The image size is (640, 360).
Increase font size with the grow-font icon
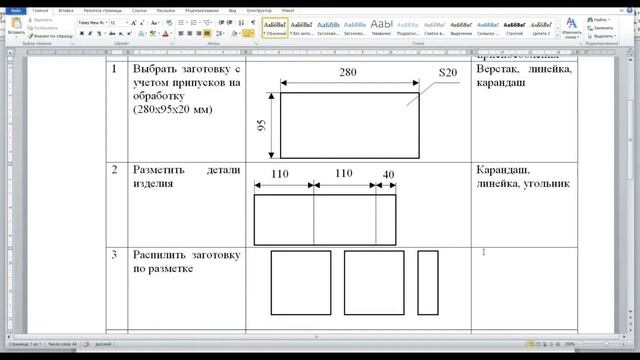(x=133, y=23)
